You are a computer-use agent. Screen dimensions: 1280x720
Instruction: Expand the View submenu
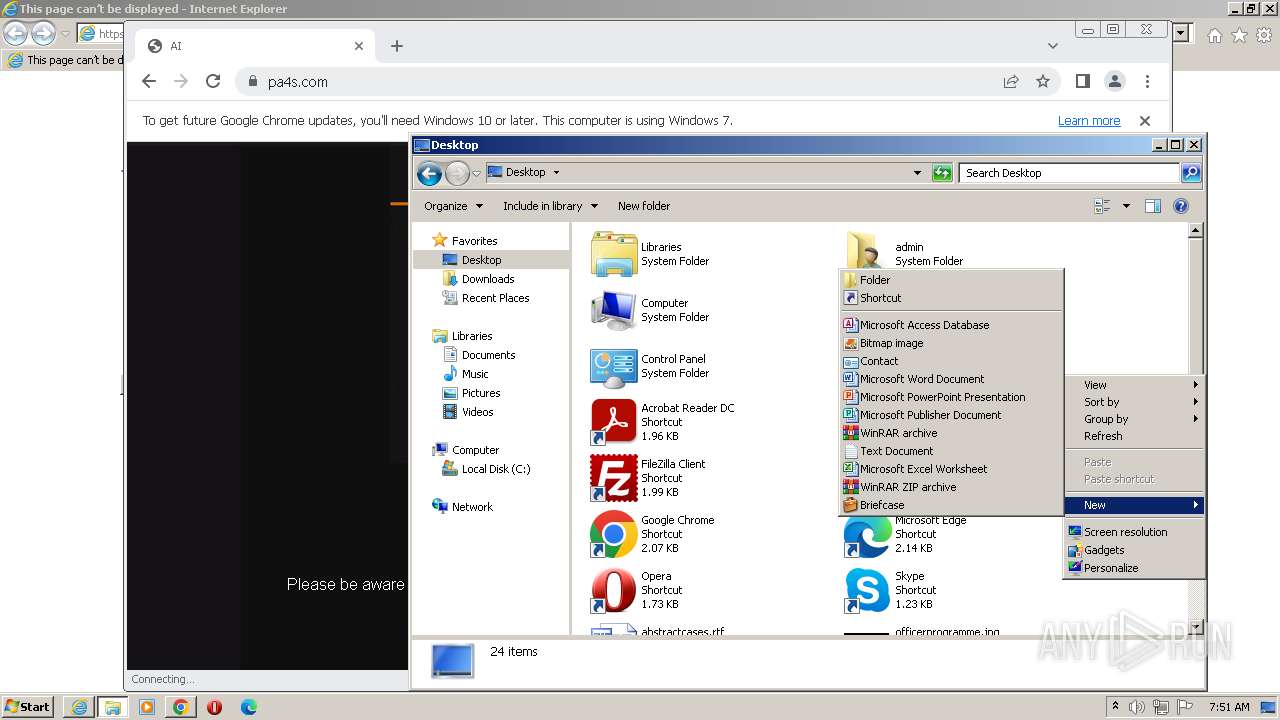pos(1135,385)
